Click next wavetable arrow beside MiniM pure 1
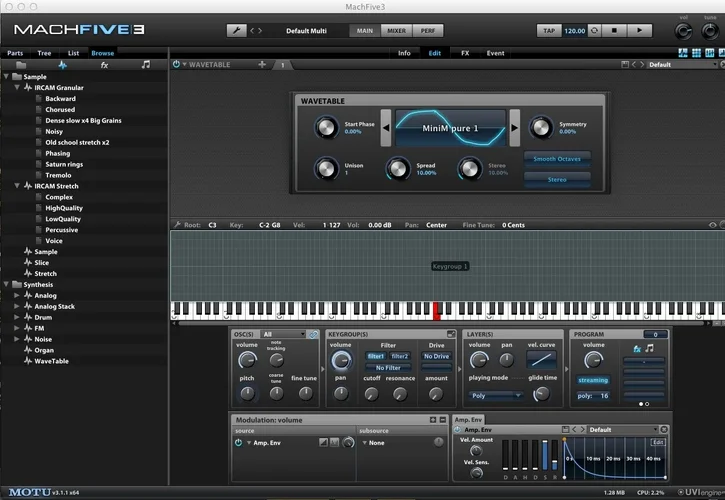The image size is (725, 500). click(x=516, y=128)
